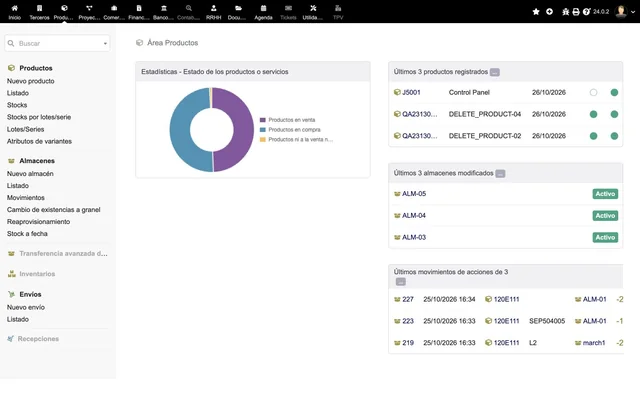
Task: Open Reaprovisionamiento menu entry
Action: coord(38,222)
